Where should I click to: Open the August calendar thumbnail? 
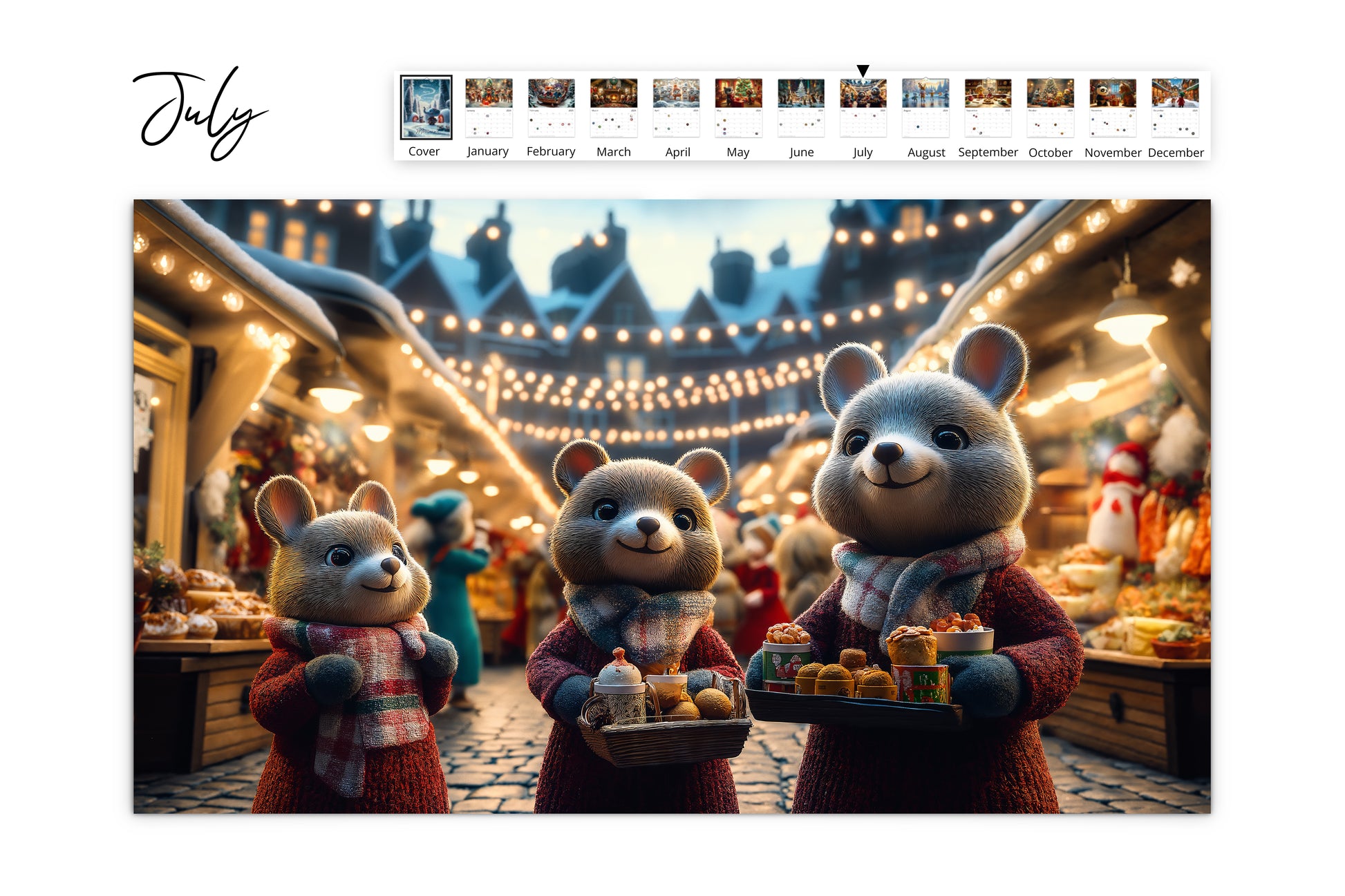925,108
